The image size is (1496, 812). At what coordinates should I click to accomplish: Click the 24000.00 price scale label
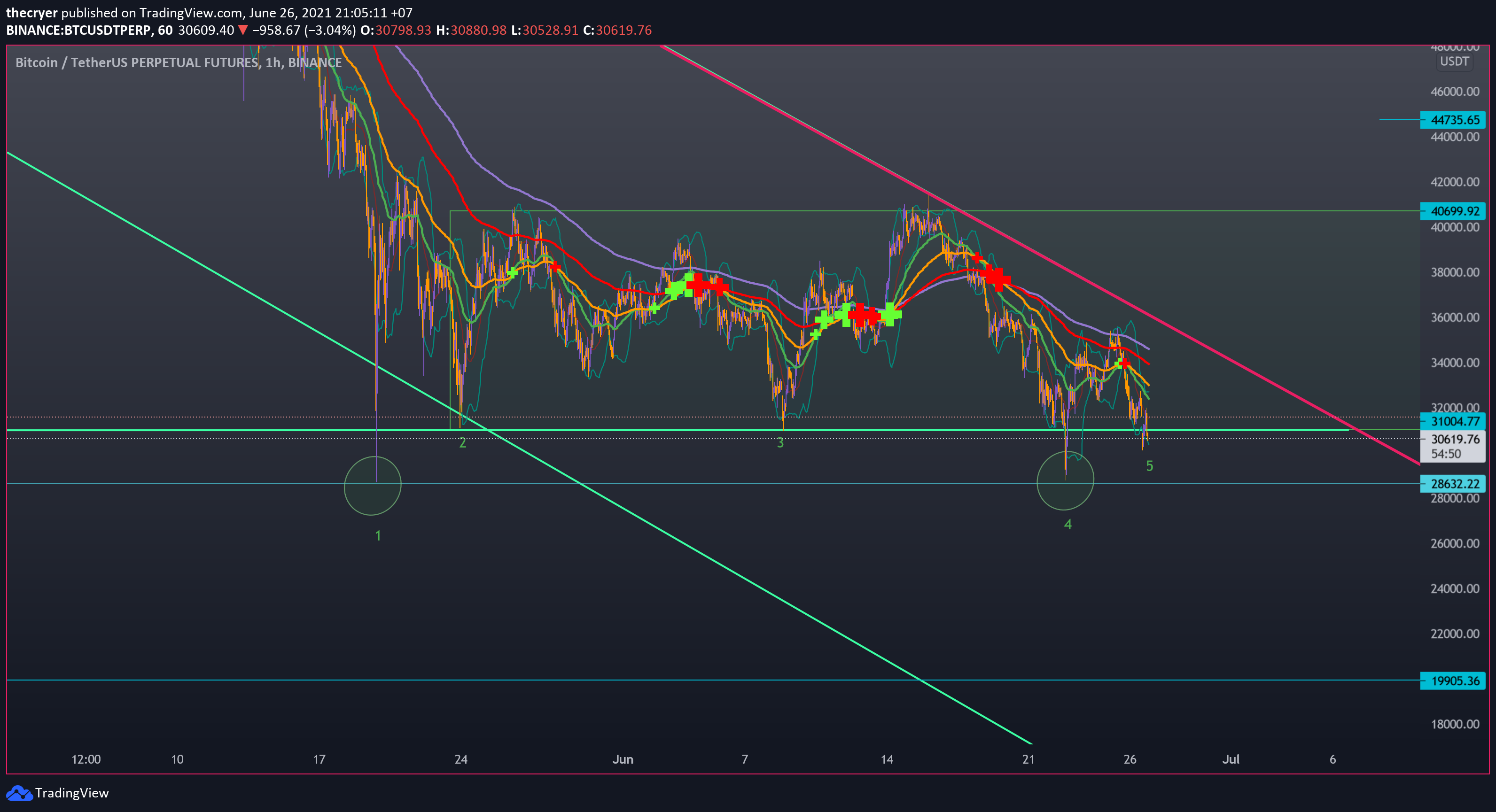[x=1455, y=588]
